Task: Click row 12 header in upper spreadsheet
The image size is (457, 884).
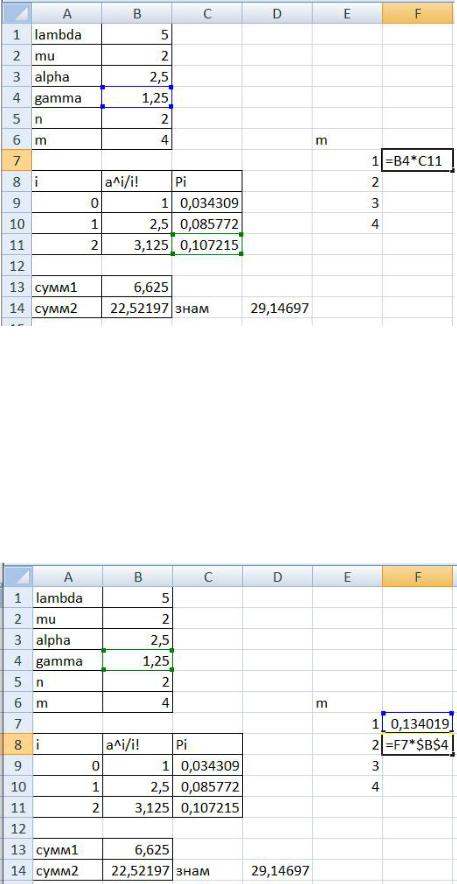Action: coord(15,266)
